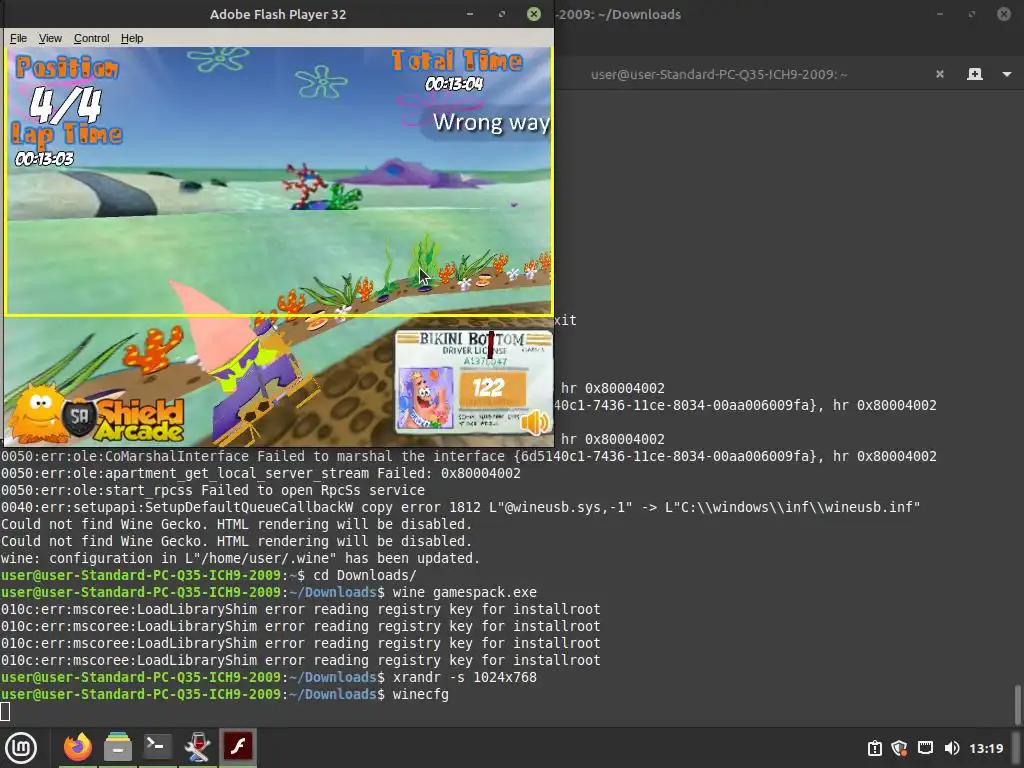Click the 4/4 race position indicator
Viewport: 1024px width, 768px height.
66,104
